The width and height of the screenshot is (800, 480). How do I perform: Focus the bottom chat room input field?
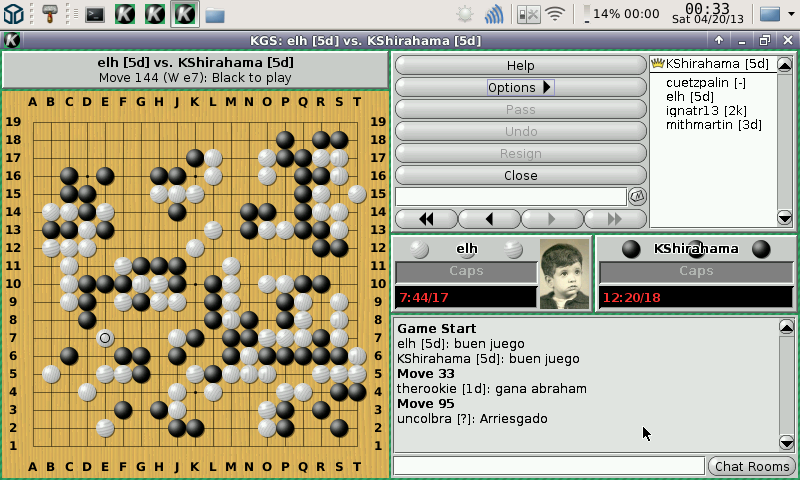549,466
